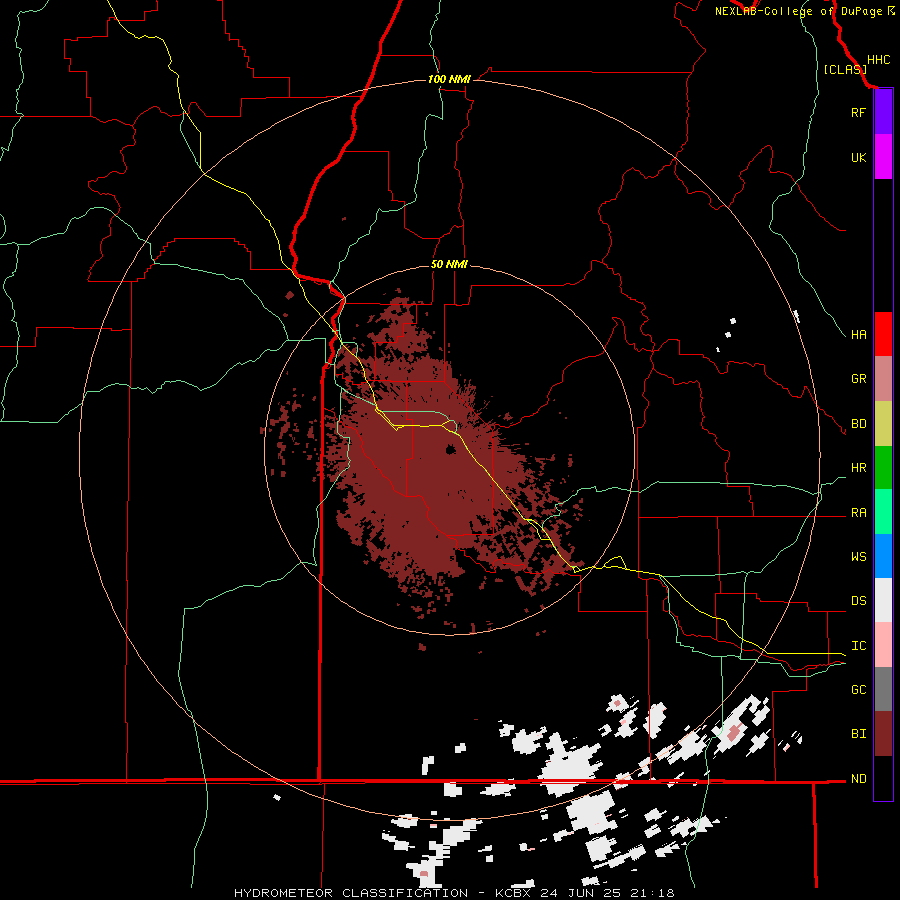This screenshot has width=900, height=900.
Task: Click the BD yellow legend swatch
Action: tap(883, 423)
